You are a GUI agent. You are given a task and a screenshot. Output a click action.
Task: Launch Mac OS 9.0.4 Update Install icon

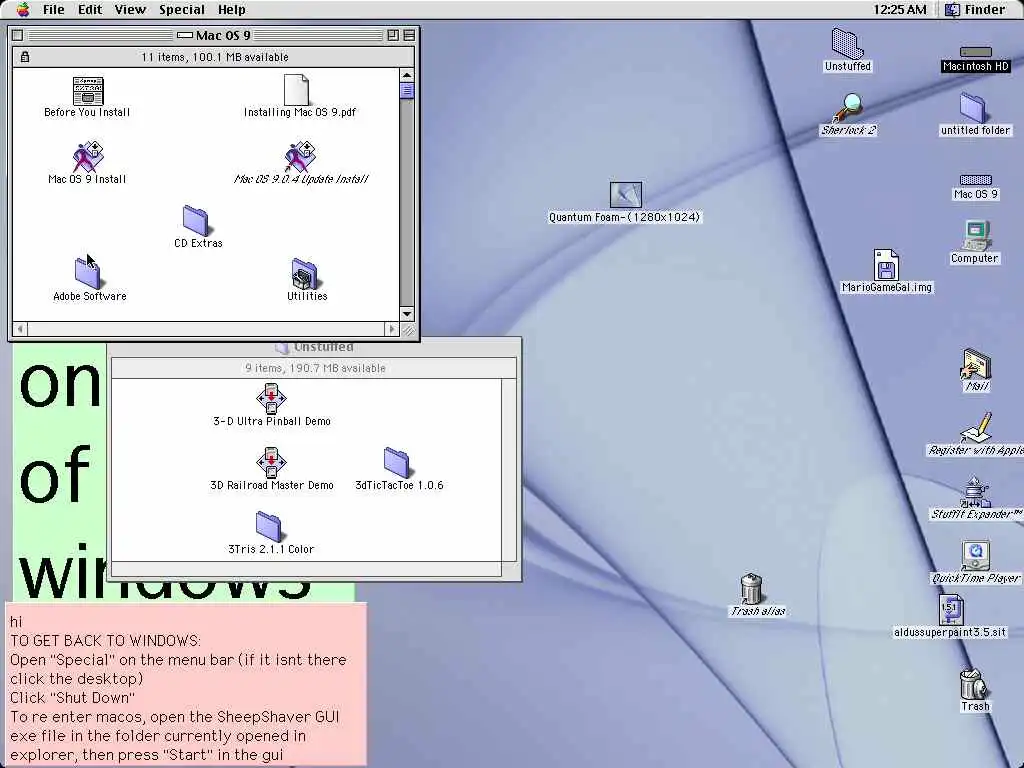(x=300, y=157)
